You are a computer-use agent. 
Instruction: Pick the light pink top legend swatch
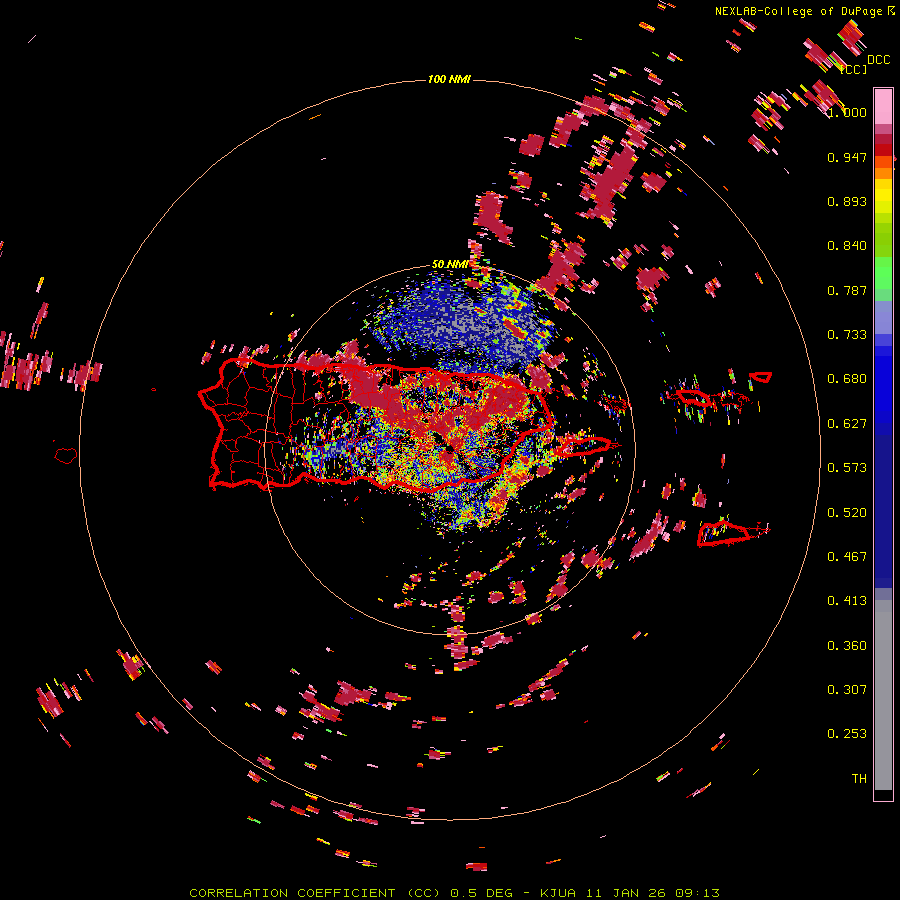(x=883, y=106)
